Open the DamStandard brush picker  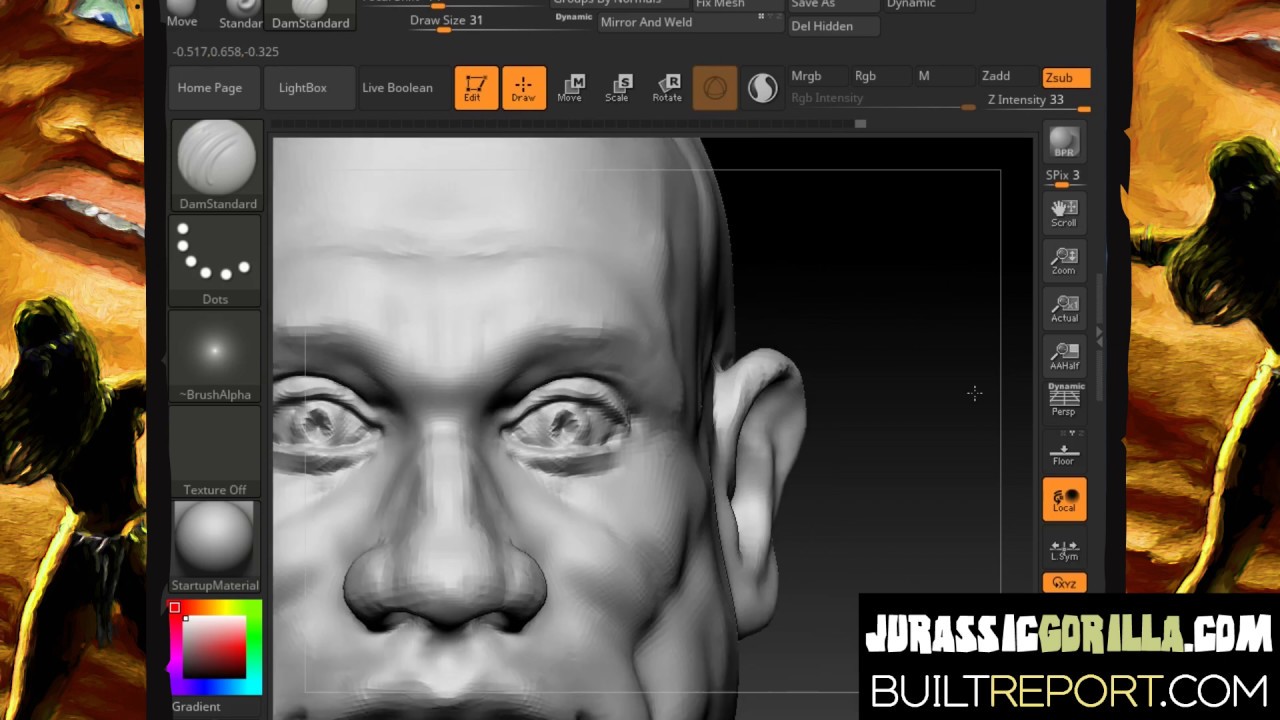point(217,166)
